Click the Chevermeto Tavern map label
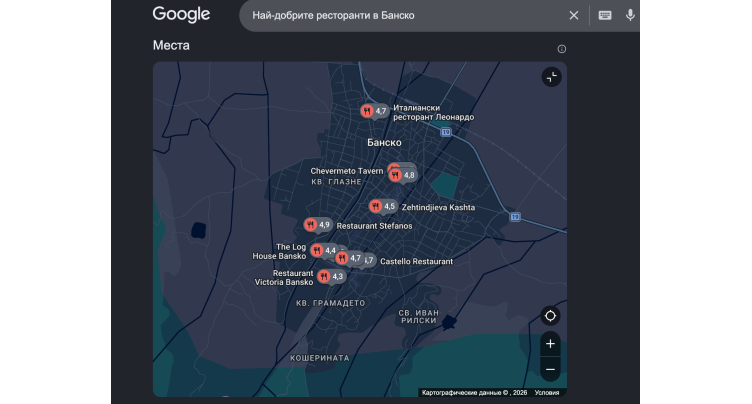752x404 pixels. coord(347,171)
